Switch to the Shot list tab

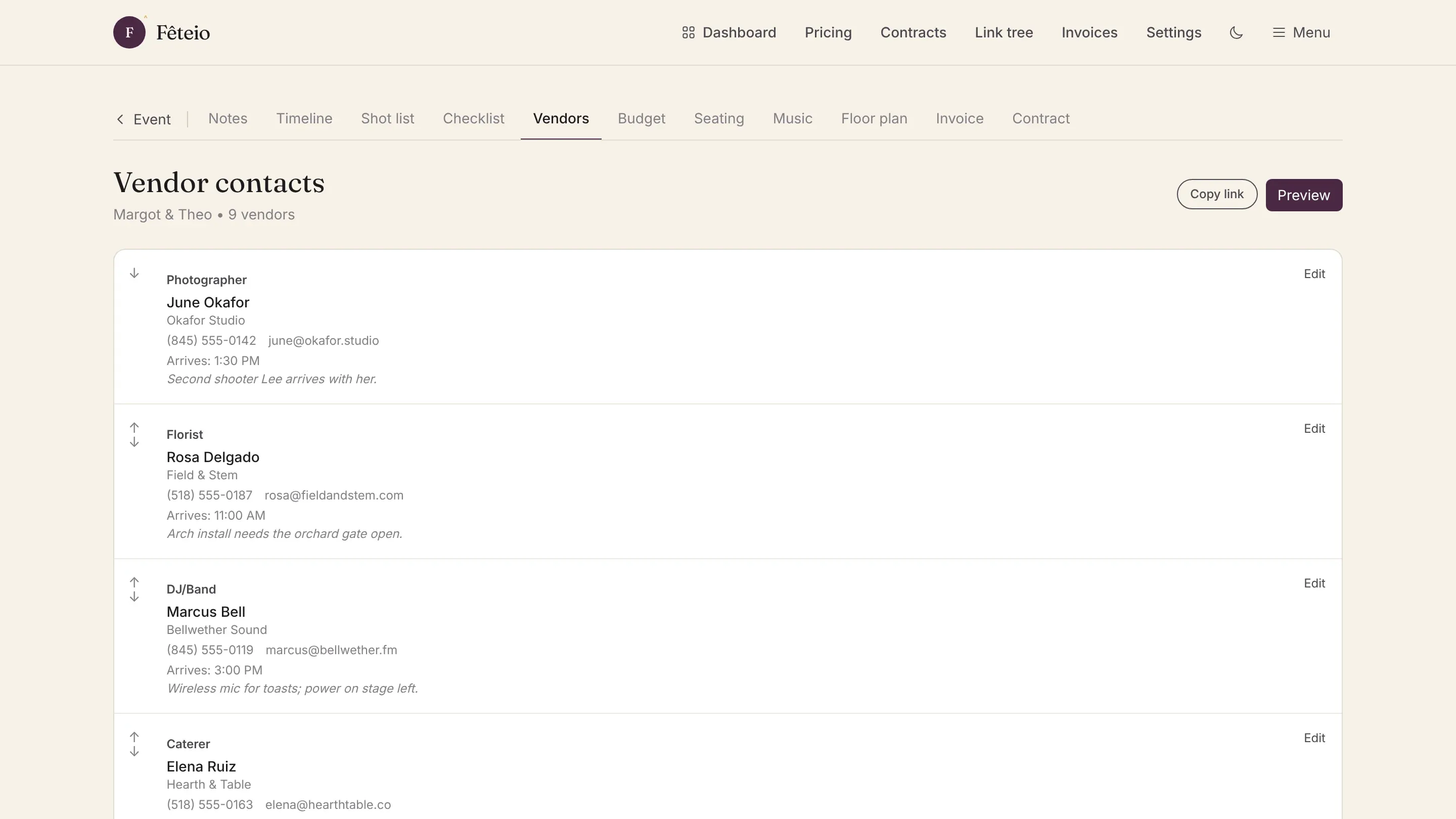pos(387,118)
